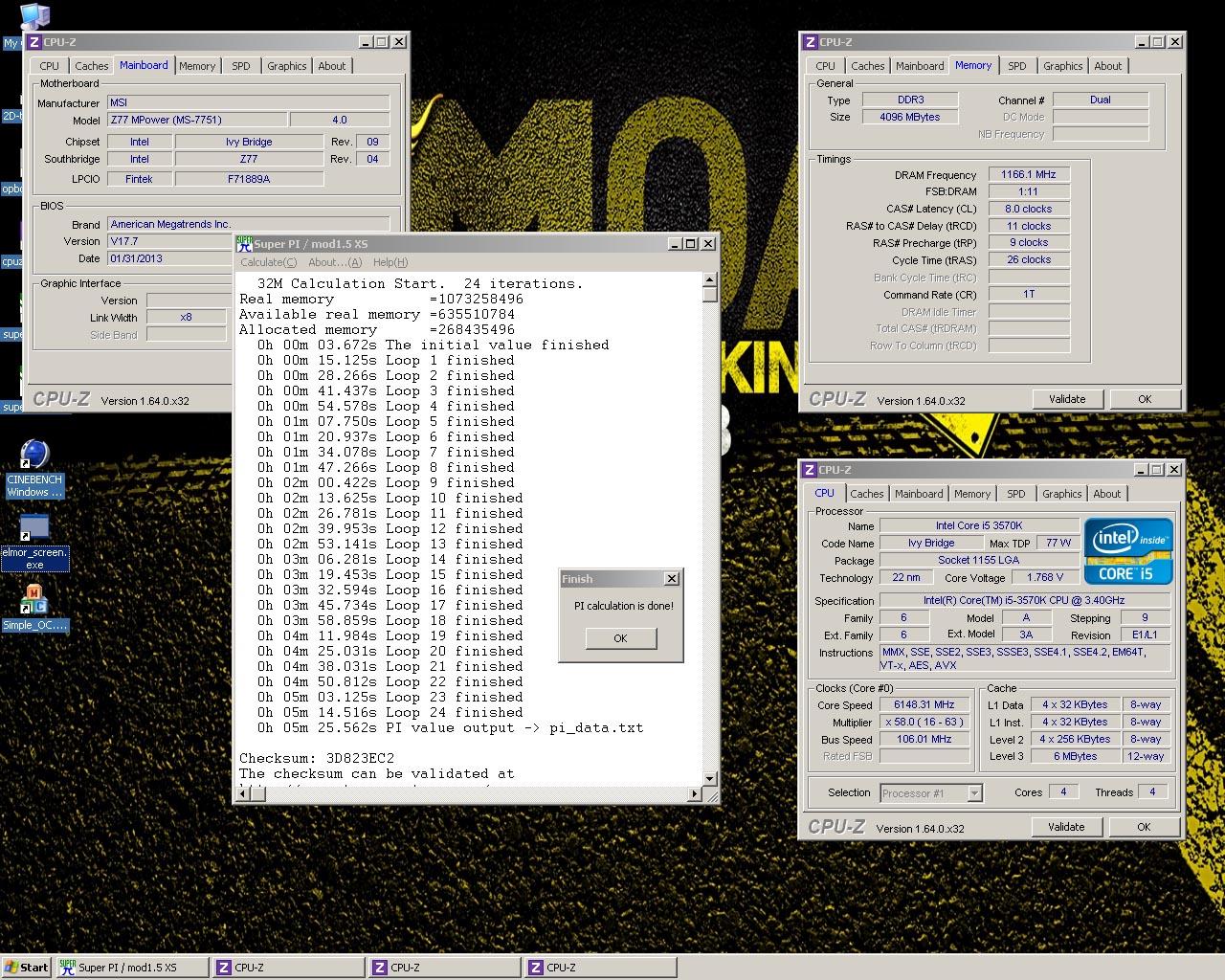Open Memory tab in CPU window
This screenshot has height=980, width=1225.
pyautogui.click(x=972, y=494)
